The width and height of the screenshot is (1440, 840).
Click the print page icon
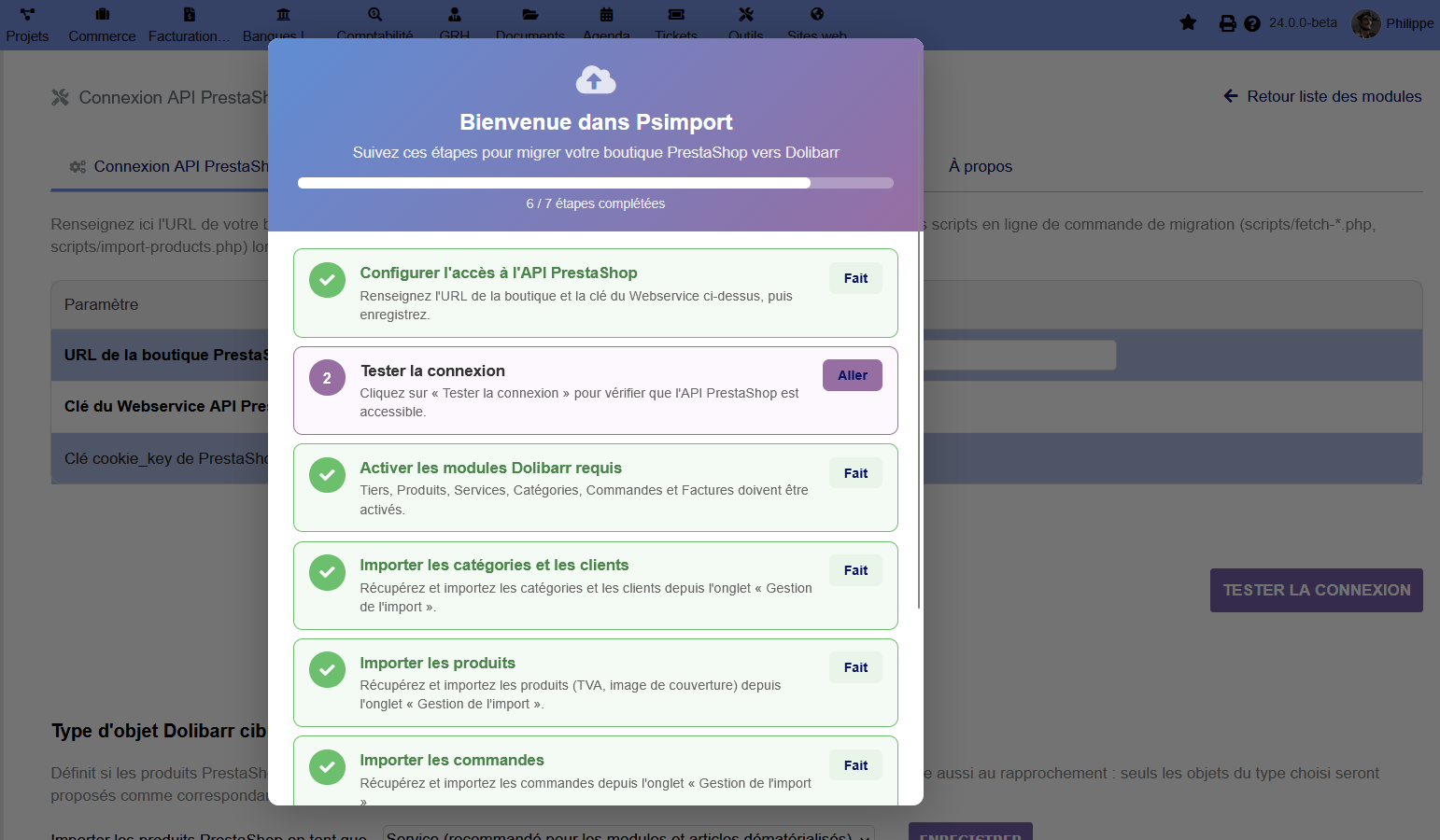coord(1228,23)
